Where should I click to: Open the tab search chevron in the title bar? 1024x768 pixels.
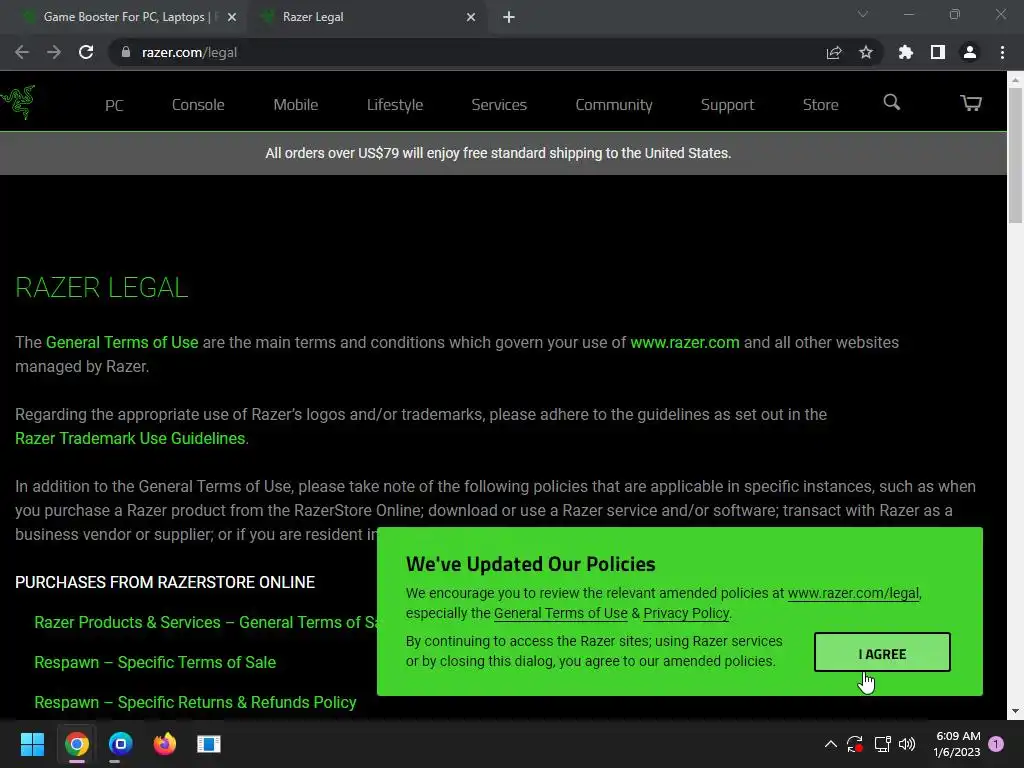point(863,14)
